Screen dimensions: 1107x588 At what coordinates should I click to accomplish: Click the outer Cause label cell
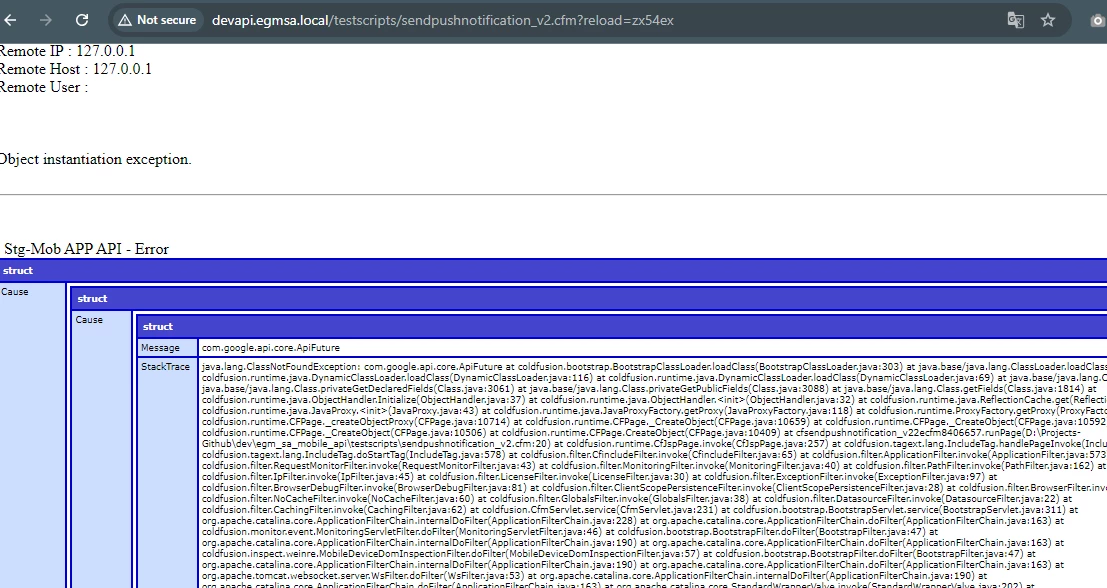tap(32, 436)
